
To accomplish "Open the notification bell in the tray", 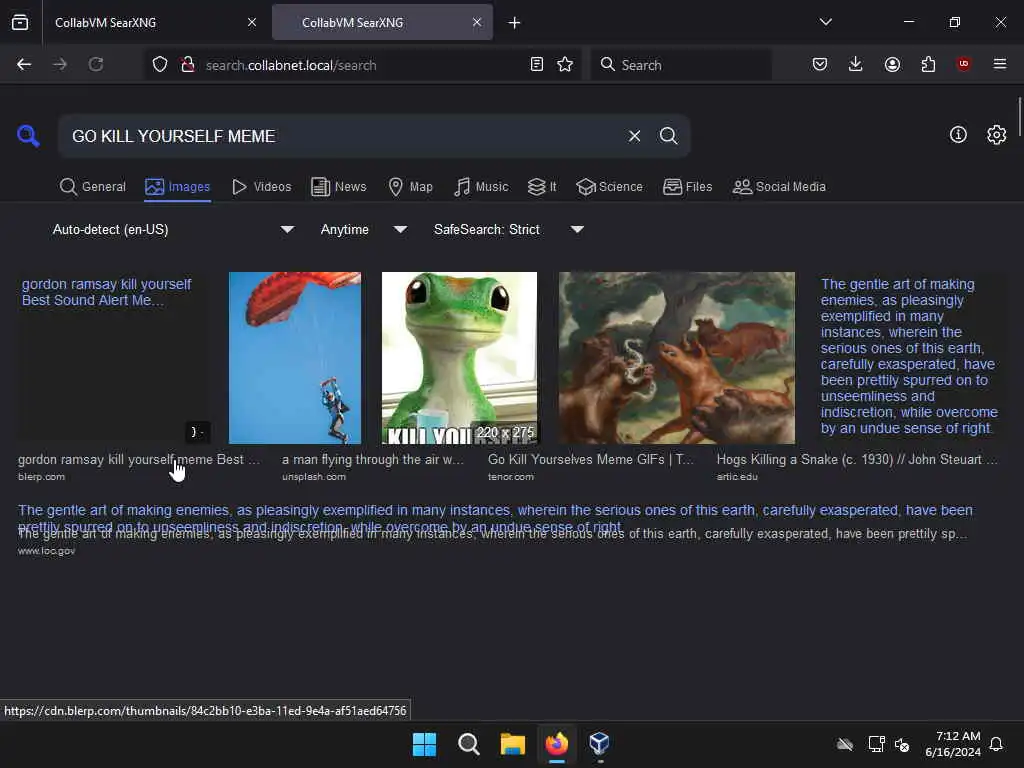I will click(x=996, y=744).
